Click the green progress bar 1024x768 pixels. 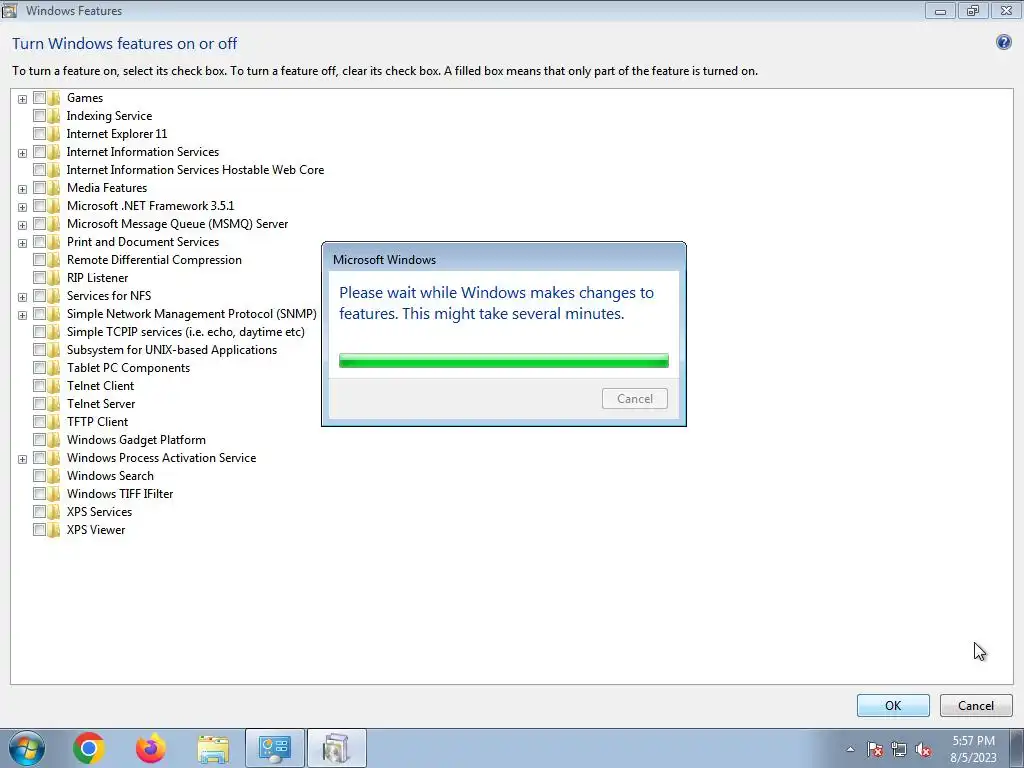504,360
